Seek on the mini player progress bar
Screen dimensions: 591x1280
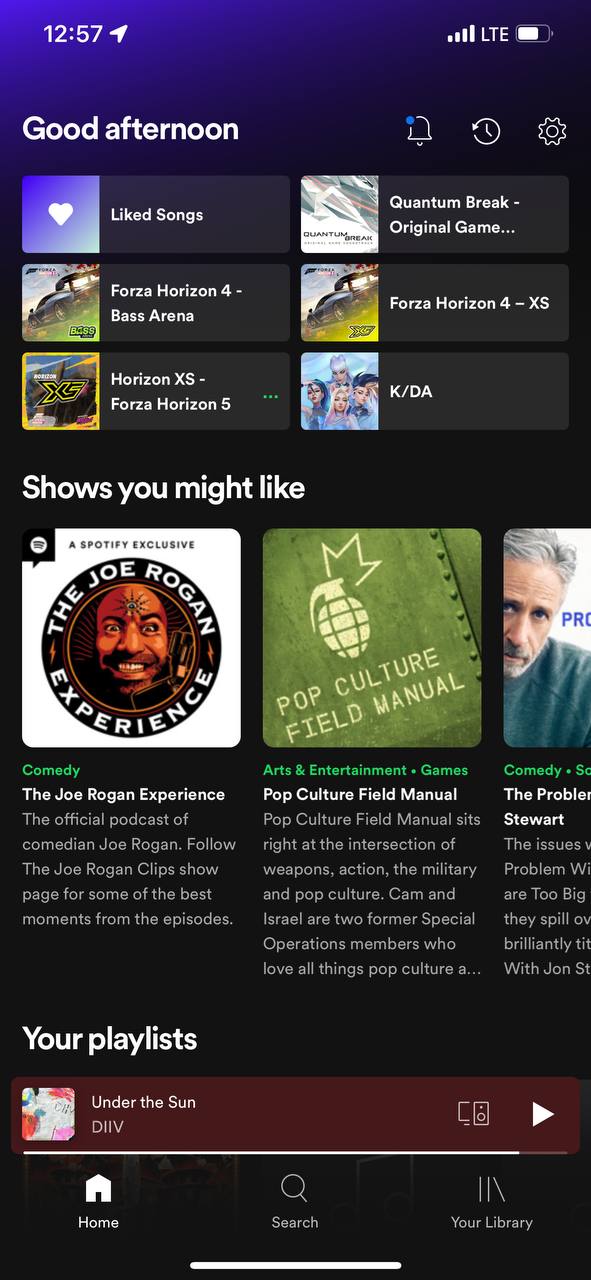pos(295,1153)
